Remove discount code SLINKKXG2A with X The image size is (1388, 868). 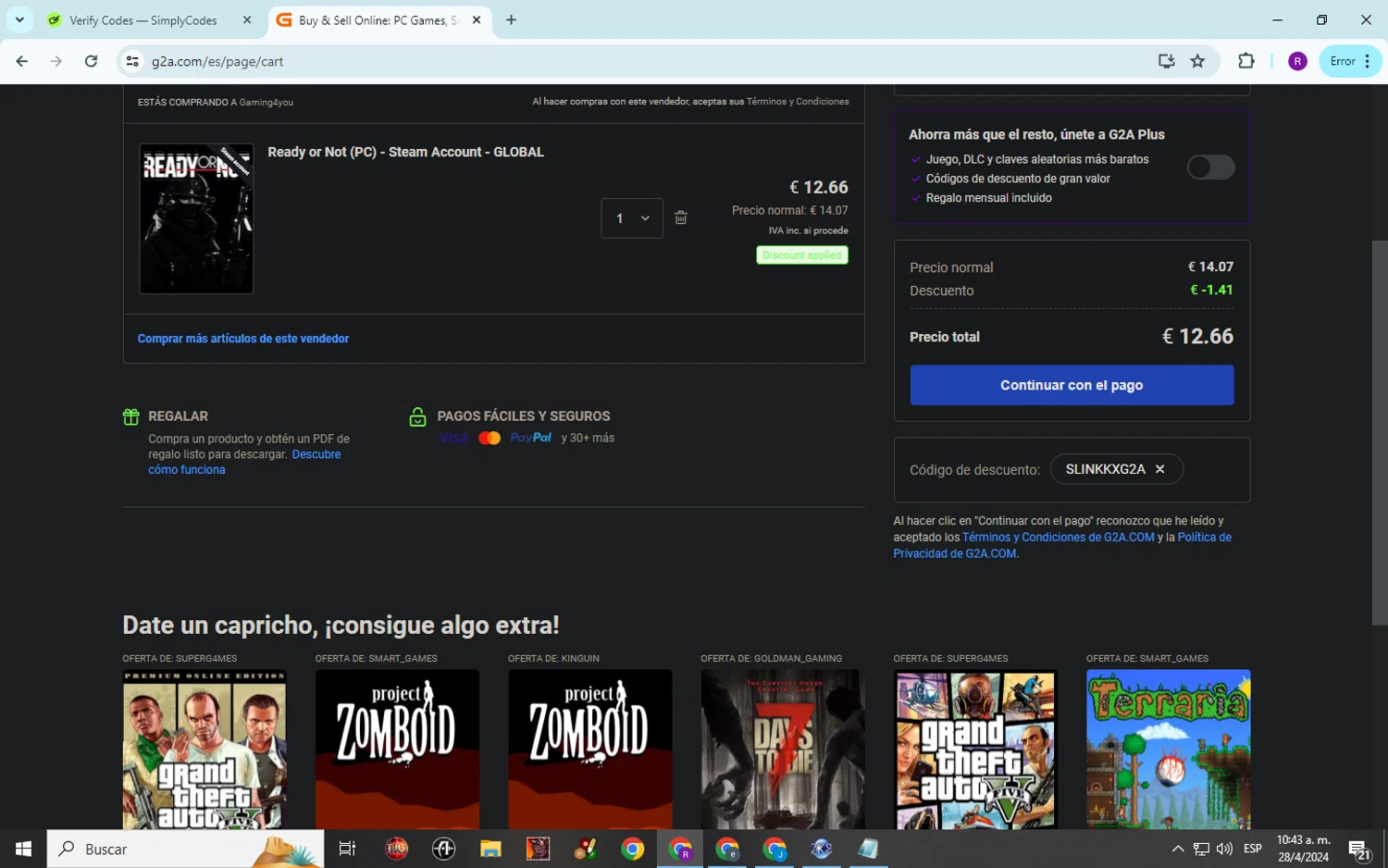(1159, 469)
